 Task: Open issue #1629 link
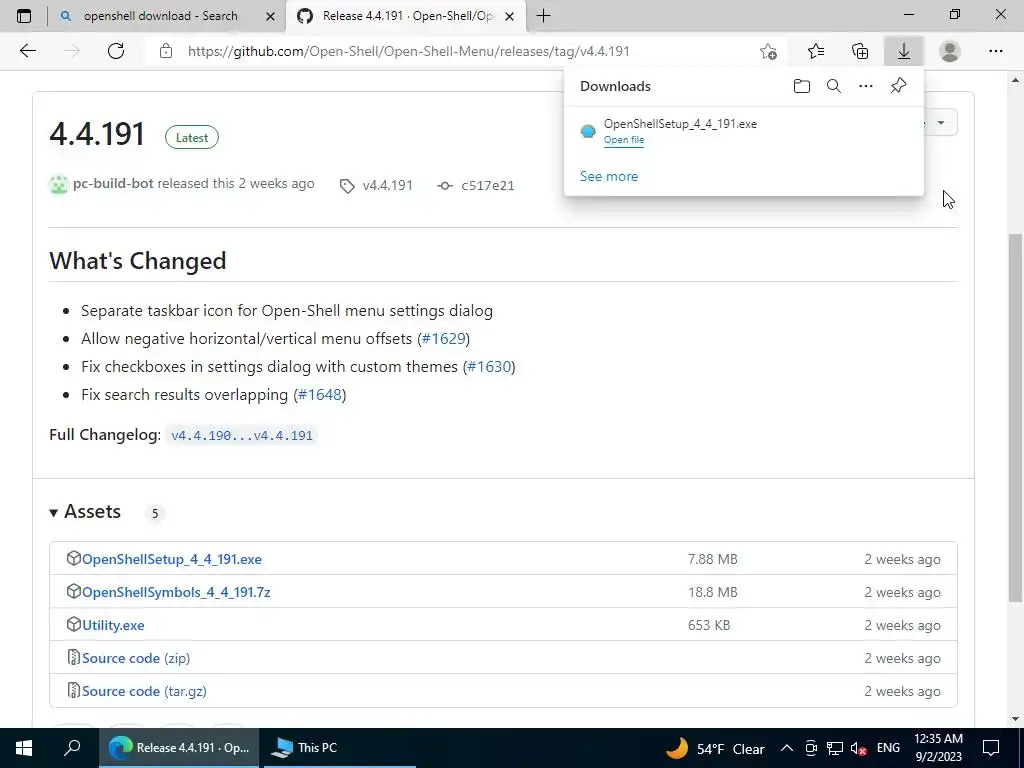tap(443, 339)
